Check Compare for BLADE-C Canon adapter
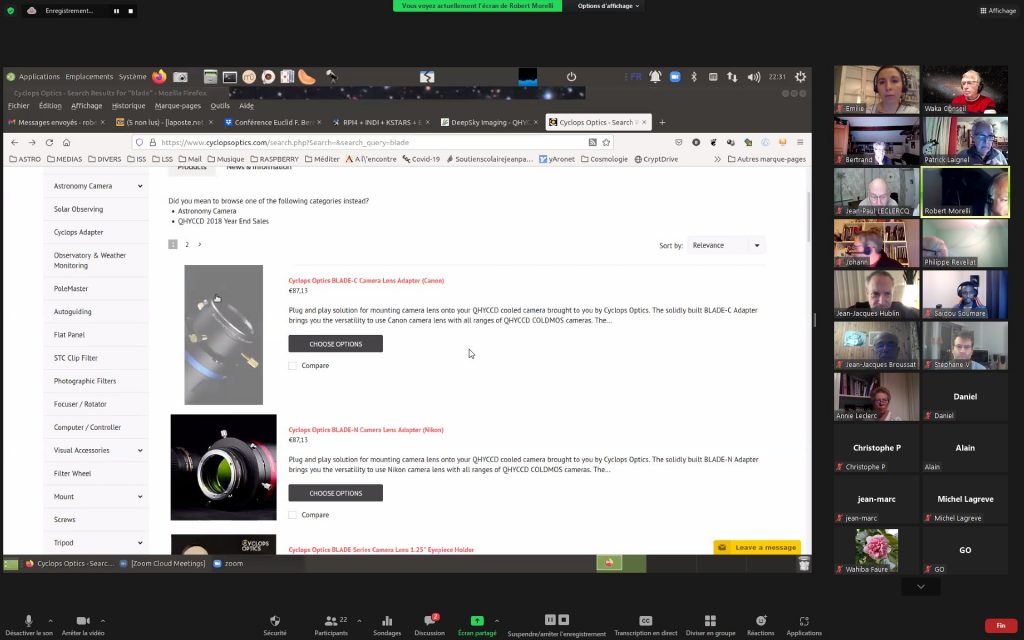Screen dimensions: 1024x640 click(x=293, y=366)
